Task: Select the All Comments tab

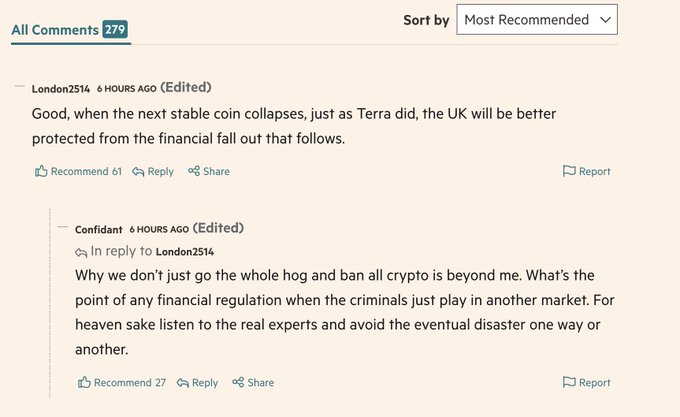Action: coord(71,30)
